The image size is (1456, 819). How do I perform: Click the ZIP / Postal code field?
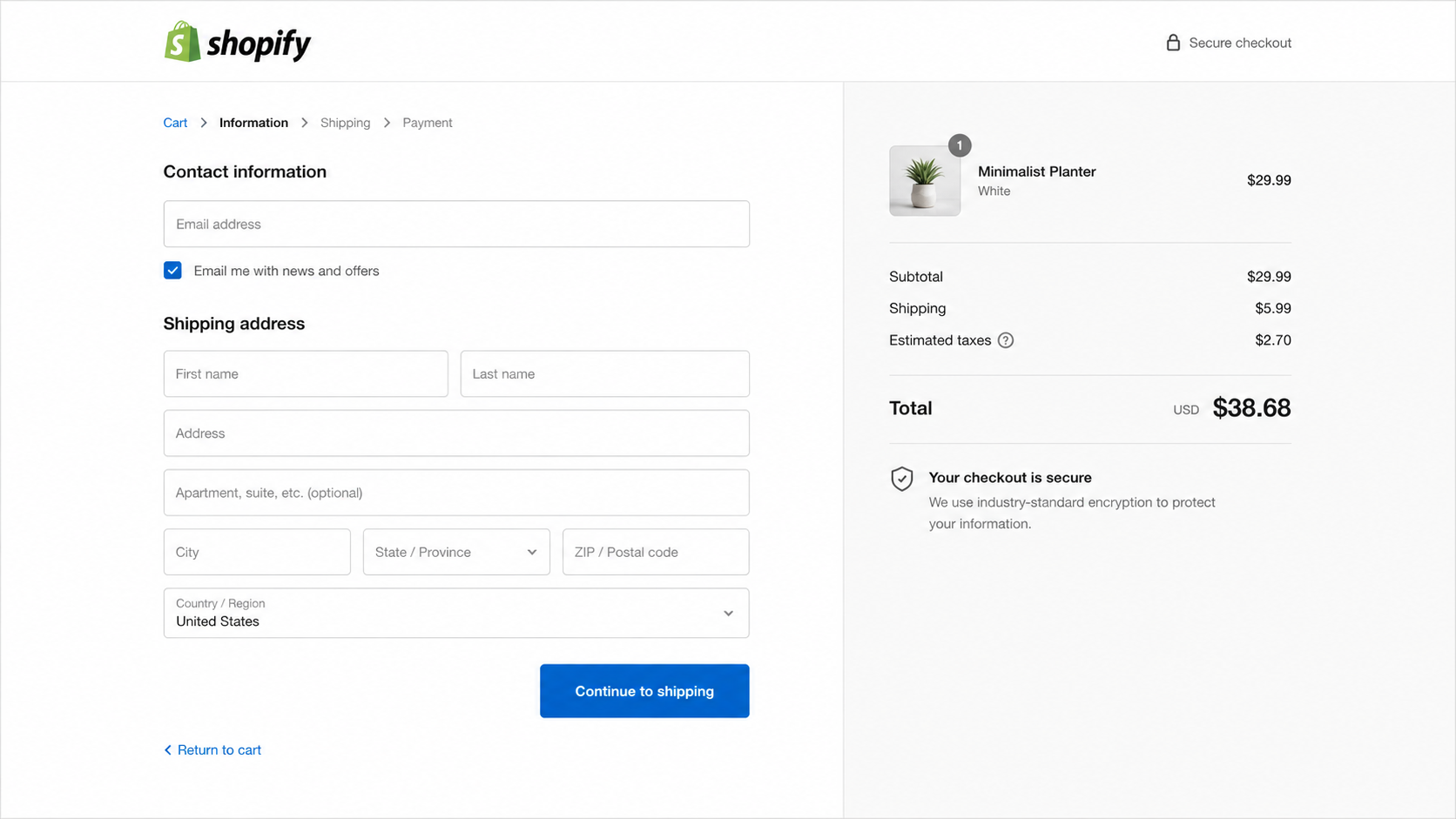point(656,552)
